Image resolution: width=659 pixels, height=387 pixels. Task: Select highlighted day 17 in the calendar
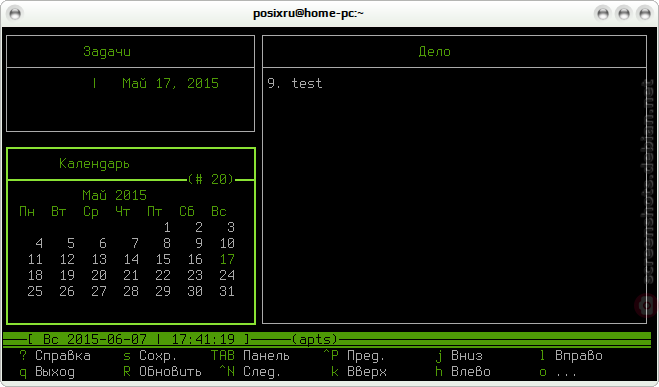pos(227,259)
